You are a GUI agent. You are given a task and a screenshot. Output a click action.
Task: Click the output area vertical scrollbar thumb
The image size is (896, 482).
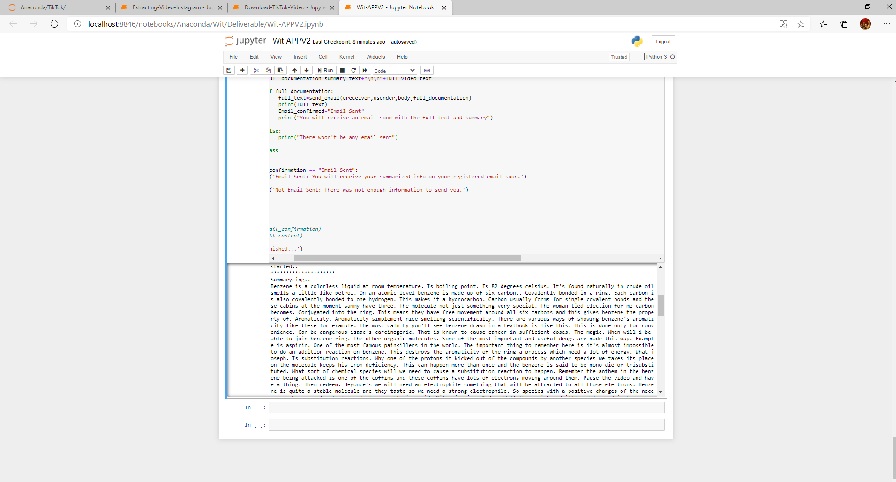coord(661,306)
